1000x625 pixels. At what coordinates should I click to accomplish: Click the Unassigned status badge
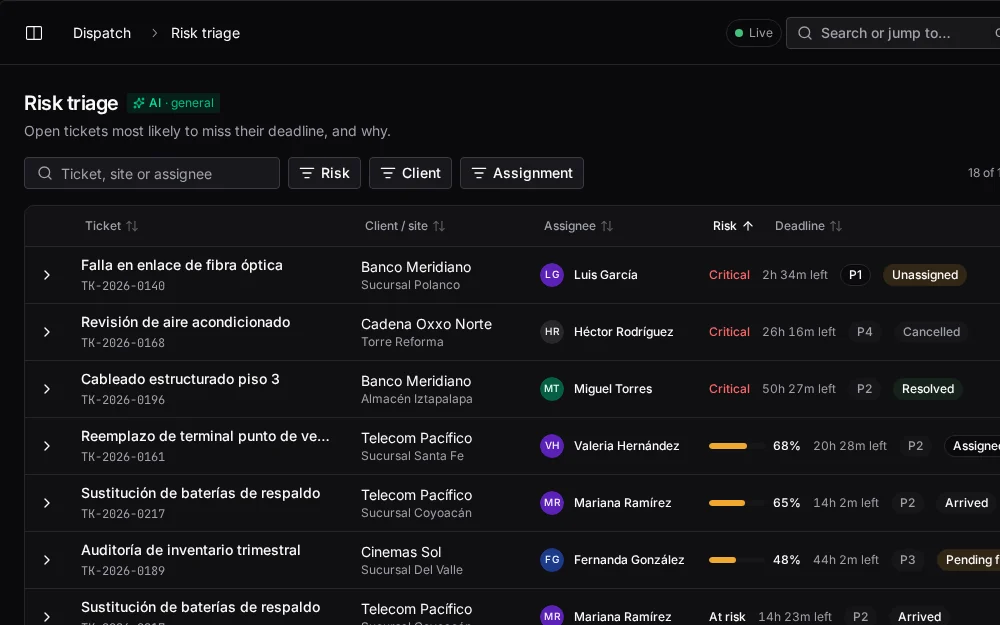(925, 275)
